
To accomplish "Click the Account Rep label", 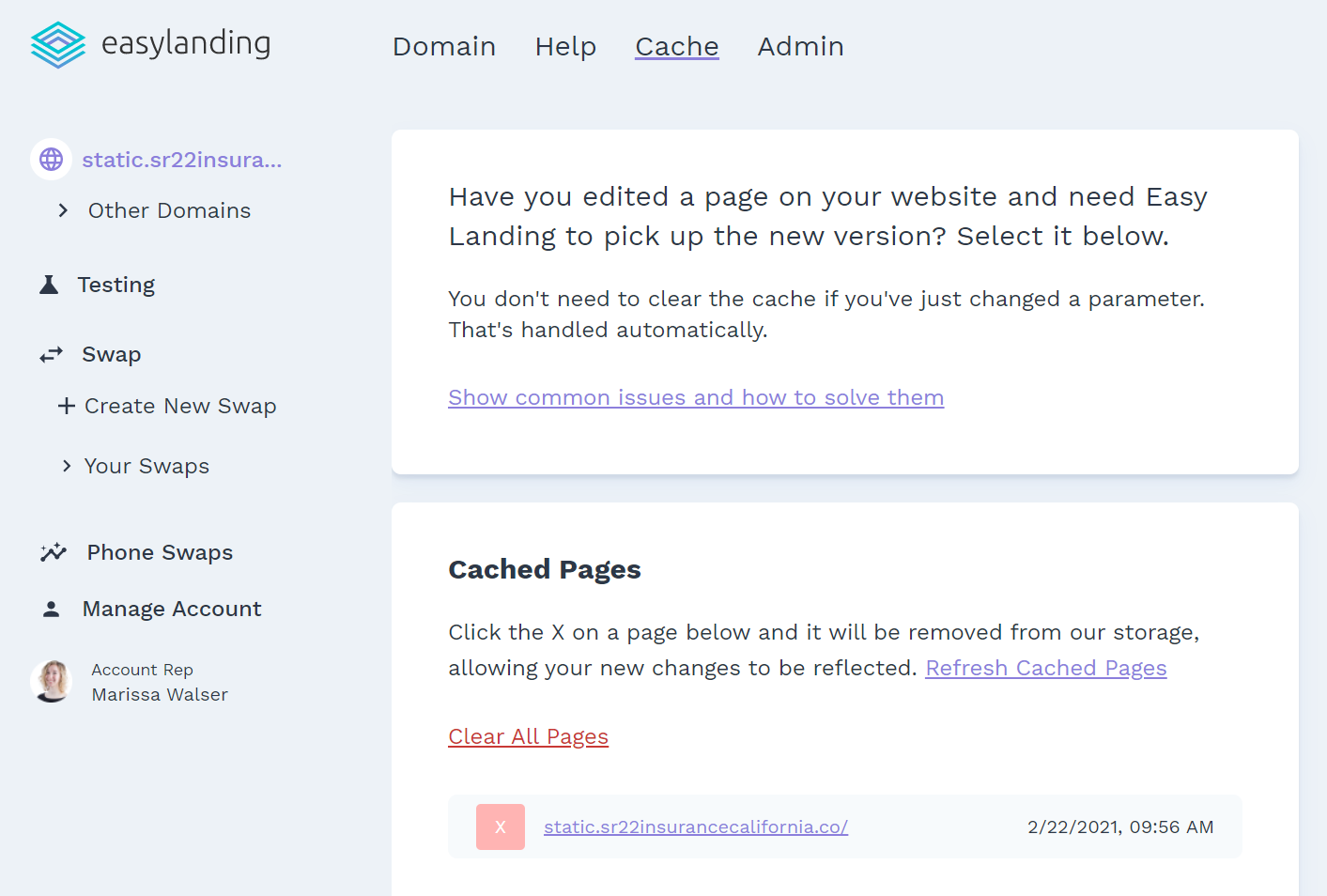I will (x=143, y=670).
